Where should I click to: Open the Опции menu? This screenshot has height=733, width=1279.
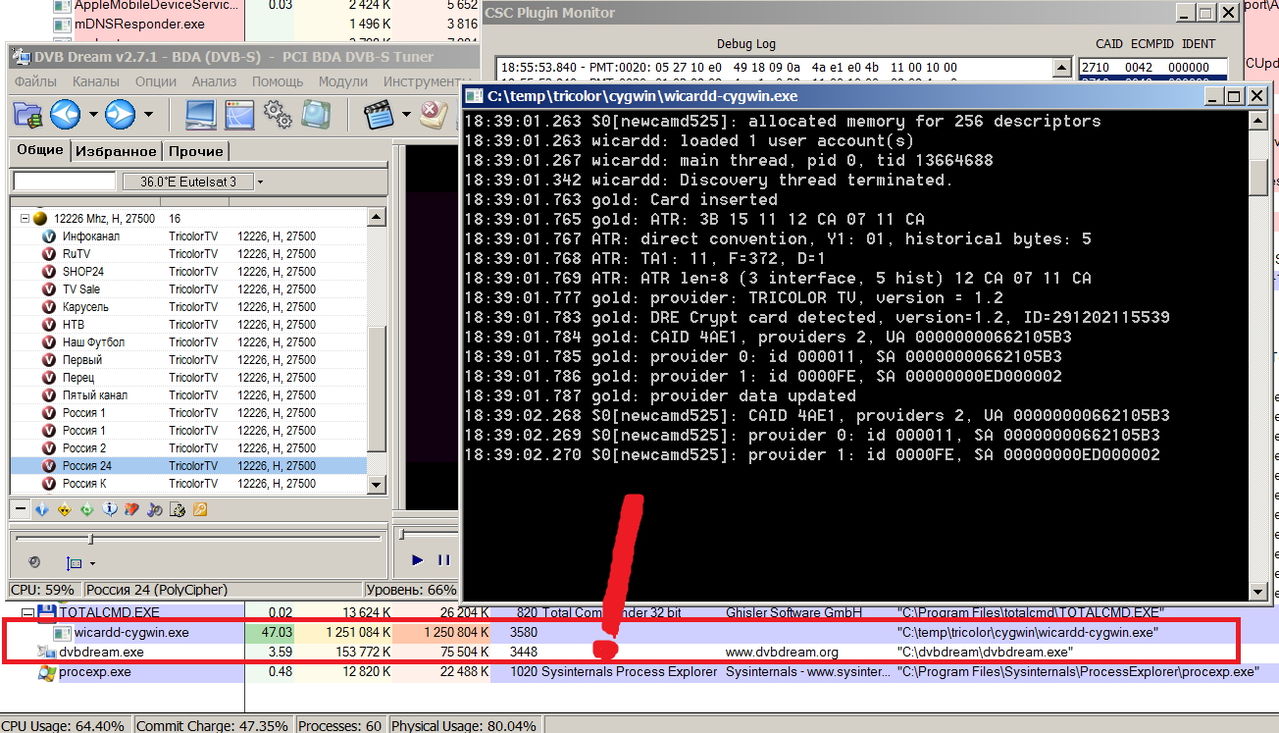tap(156, 81)
